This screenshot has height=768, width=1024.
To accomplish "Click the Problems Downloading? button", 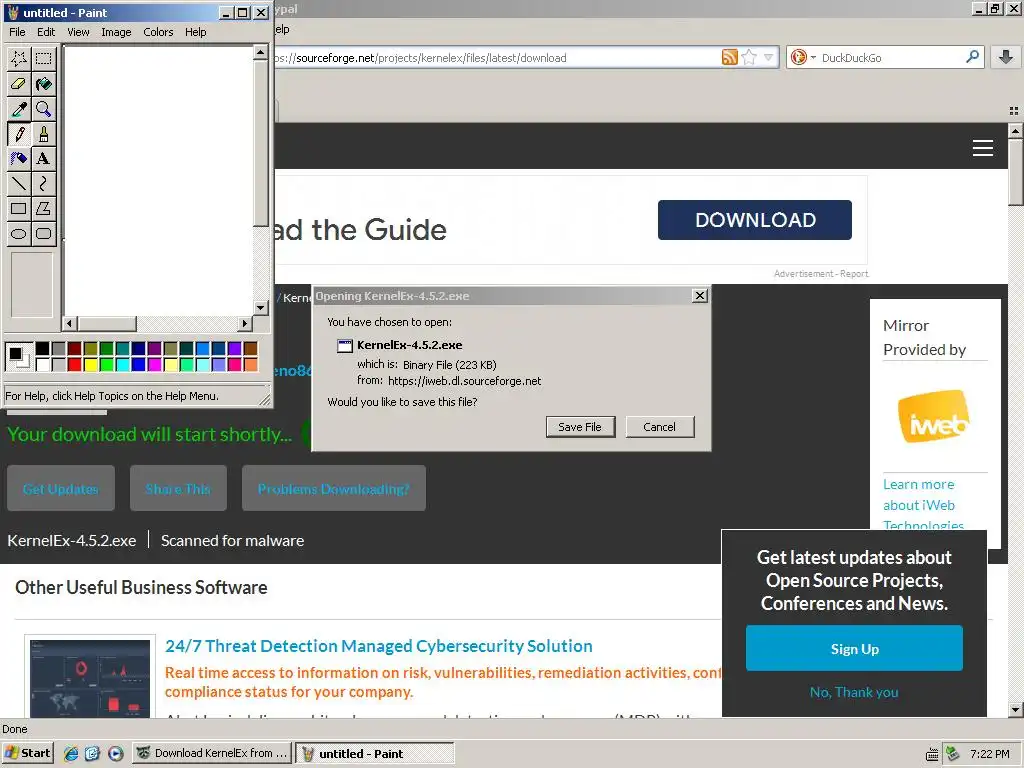I will pyautogui.click(x=334, y=488).
